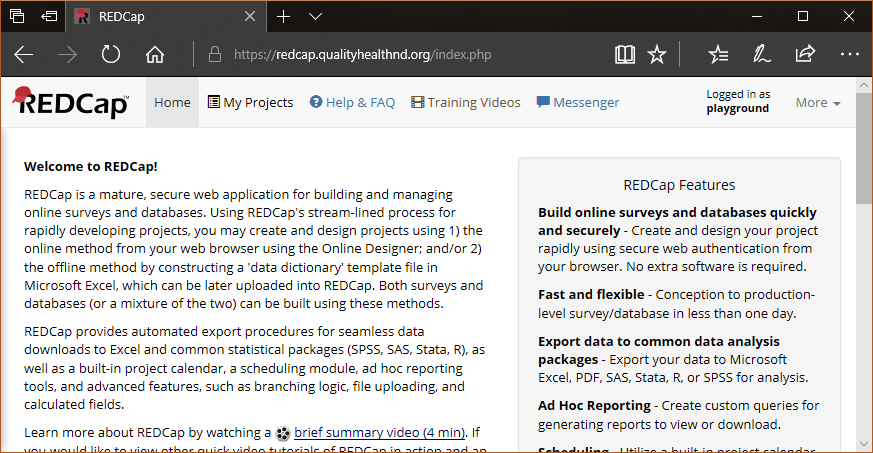Click the tab overview icon in title bar
Screen dimensions: 873x453
[x=17, y=16]
